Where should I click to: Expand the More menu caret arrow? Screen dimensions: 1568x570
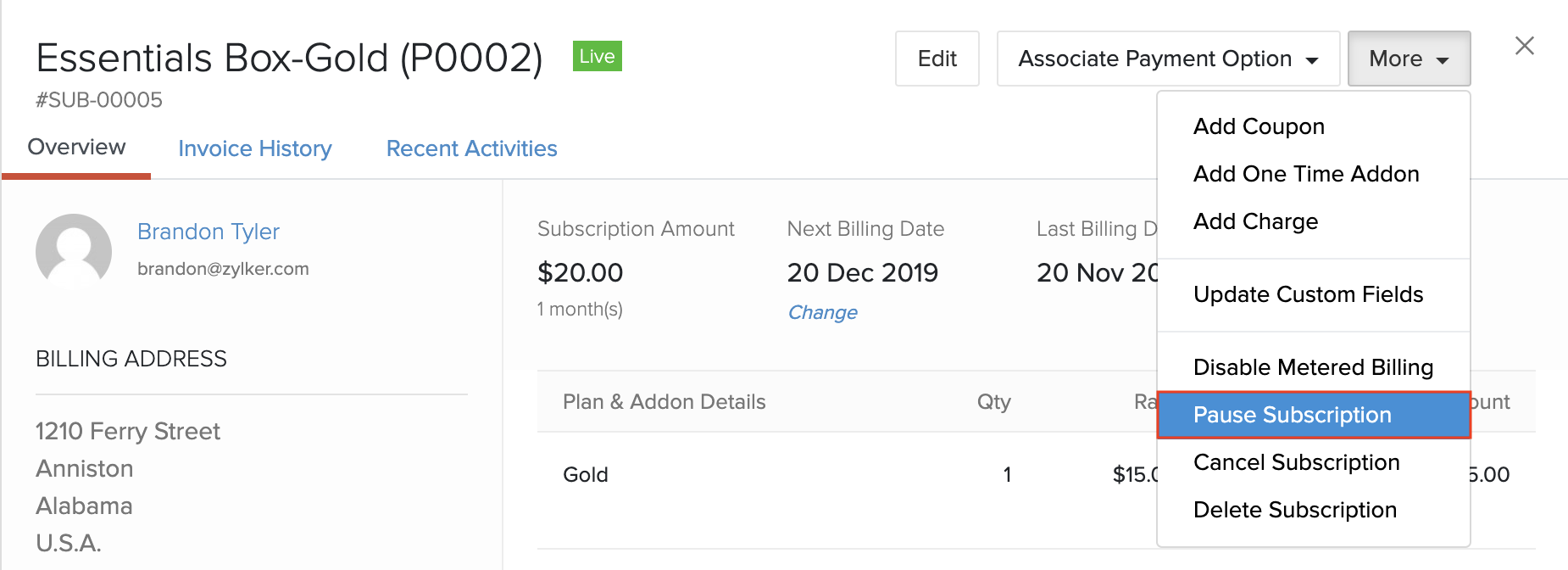(1443, 60)
